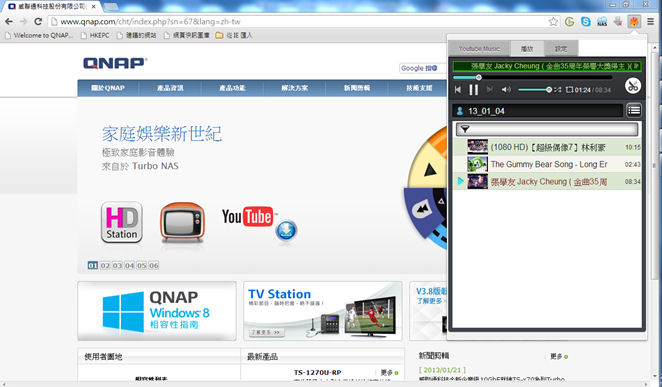Open a new browser tab
Image resolution: width=662 pixels, height=387 pixels.
tap(111, 6)
